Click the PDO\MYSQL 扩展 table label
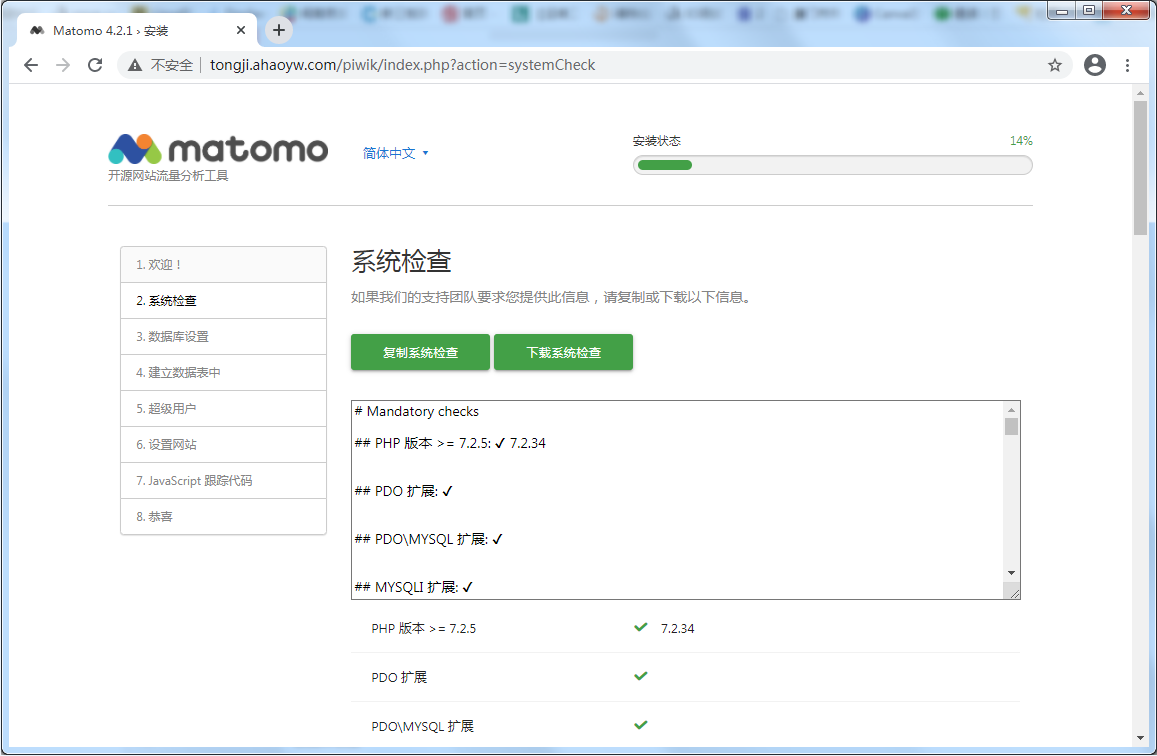 [422, 726]
